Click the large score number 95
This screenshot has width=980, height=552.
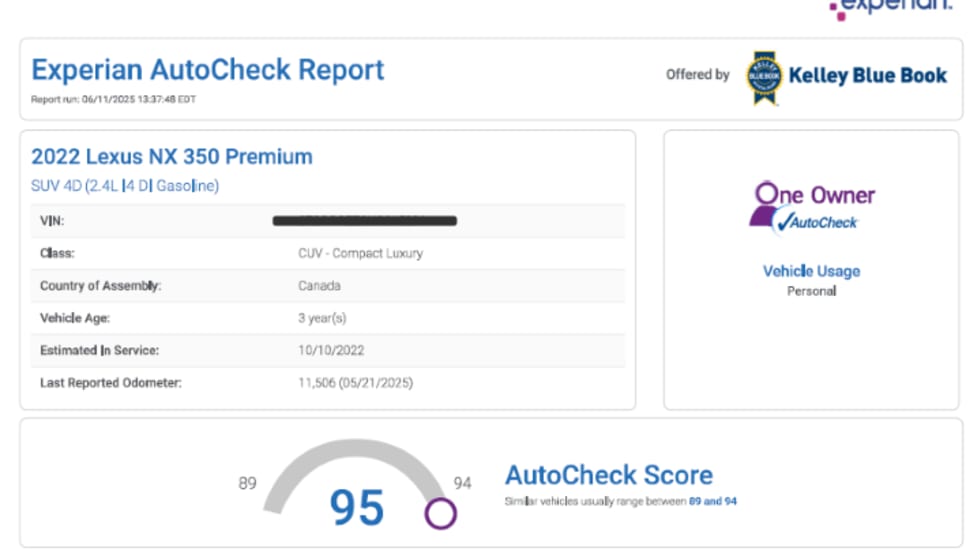(357, 507)
